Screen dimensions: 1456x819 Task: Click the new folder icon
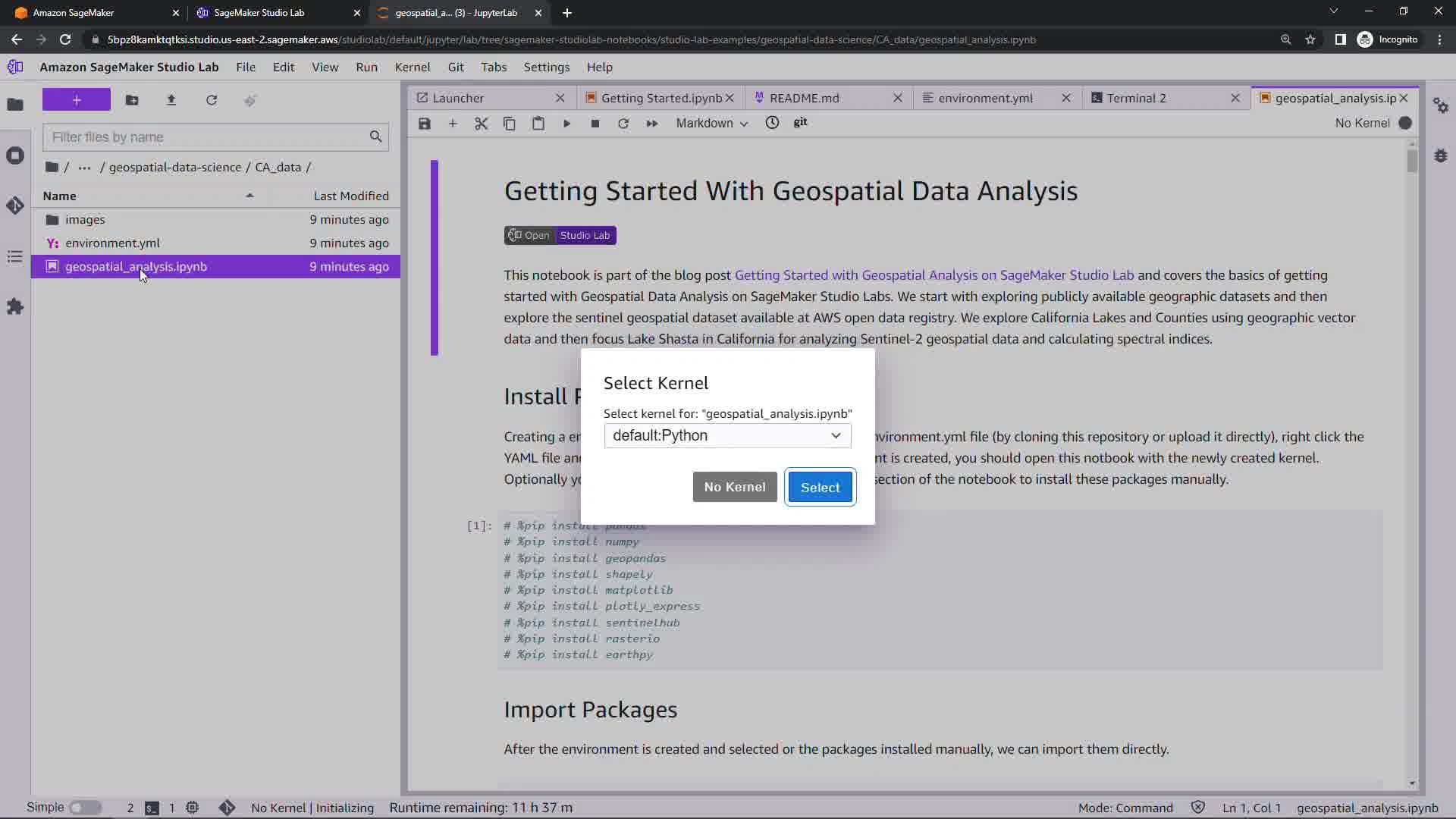132,100
